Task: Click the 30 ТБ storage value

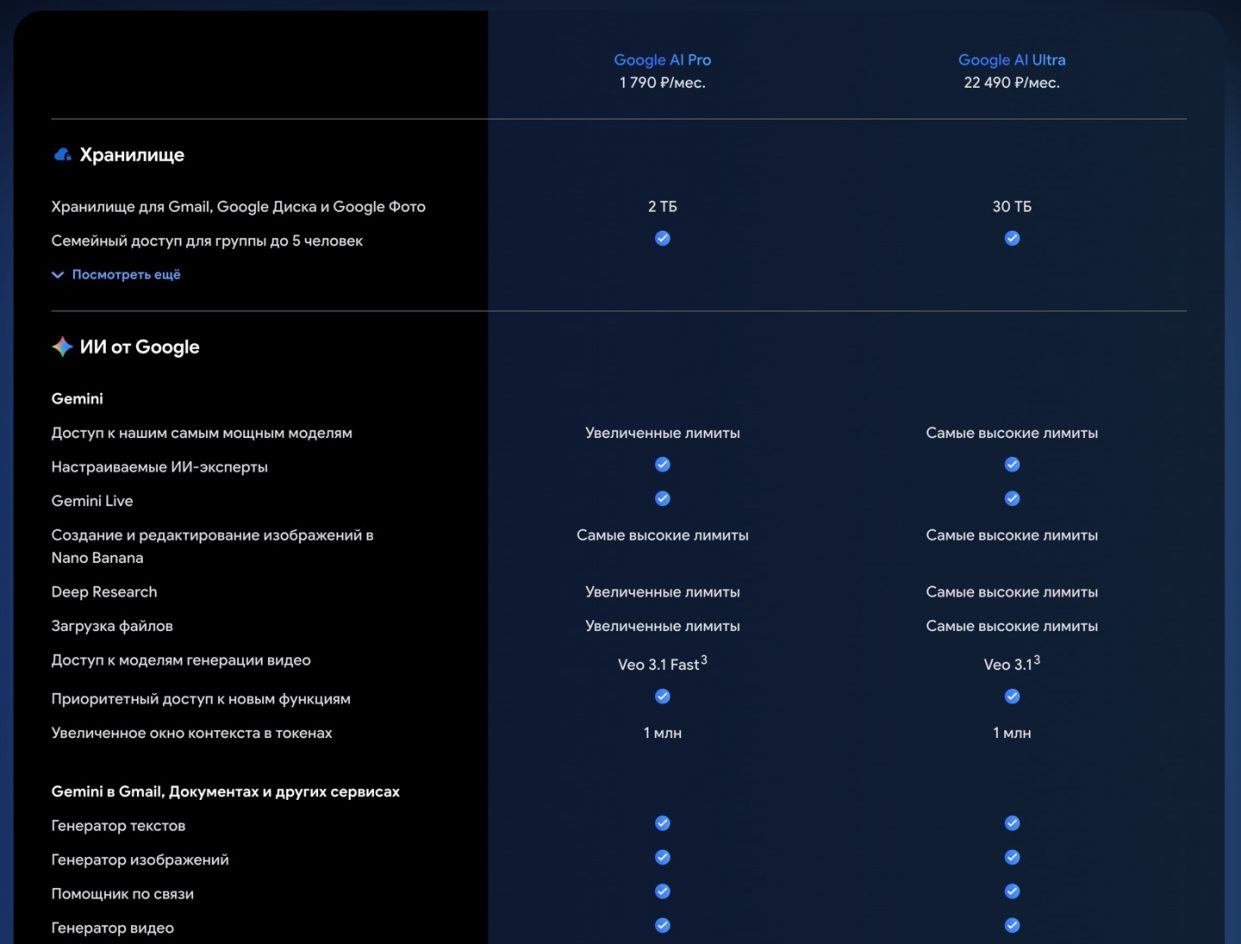Action: (x=1012, y=207)
